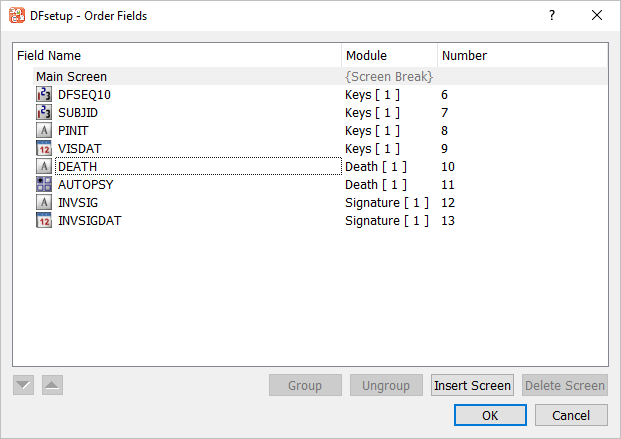Click the Insert Screen button
Screen dimensions: 621x439
(x=473, y=385)
